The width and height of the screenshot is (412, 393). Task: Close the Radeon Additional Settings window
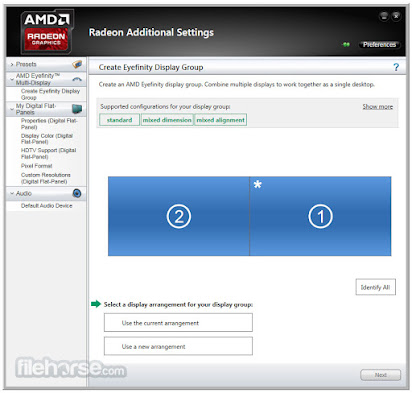tap(396, 16)
